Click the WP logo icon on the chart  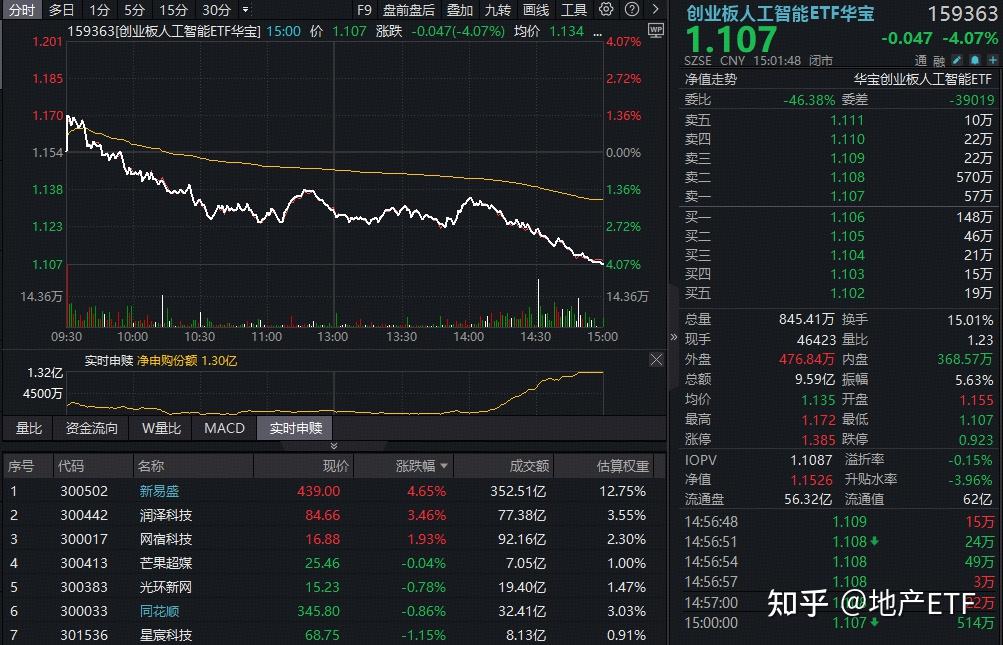point(656,29)
